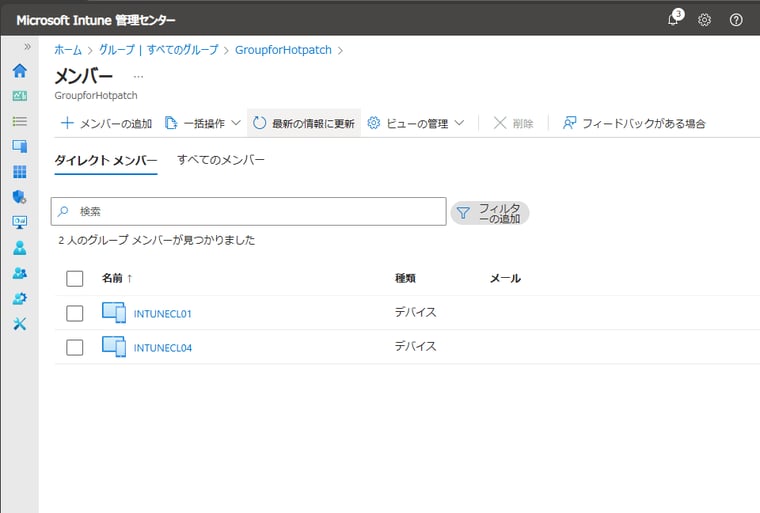Open Reports monitor icon in sidebar
Viewport: 760px width, 513px height.
(19, 222)
